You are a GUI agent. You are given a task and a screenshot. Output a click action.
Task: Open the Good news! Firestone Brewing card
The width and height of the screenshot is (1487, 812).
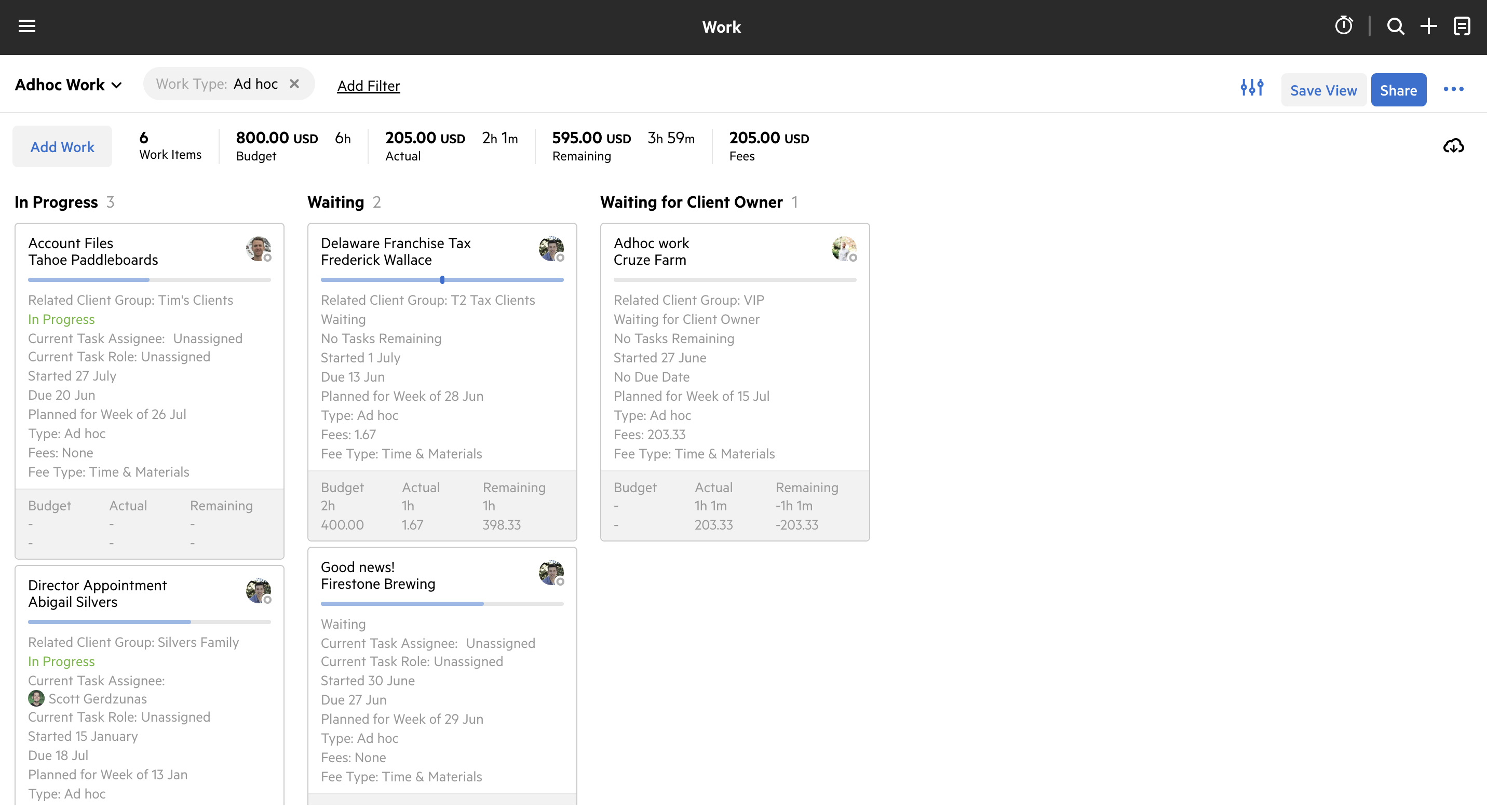pos(377,575)
